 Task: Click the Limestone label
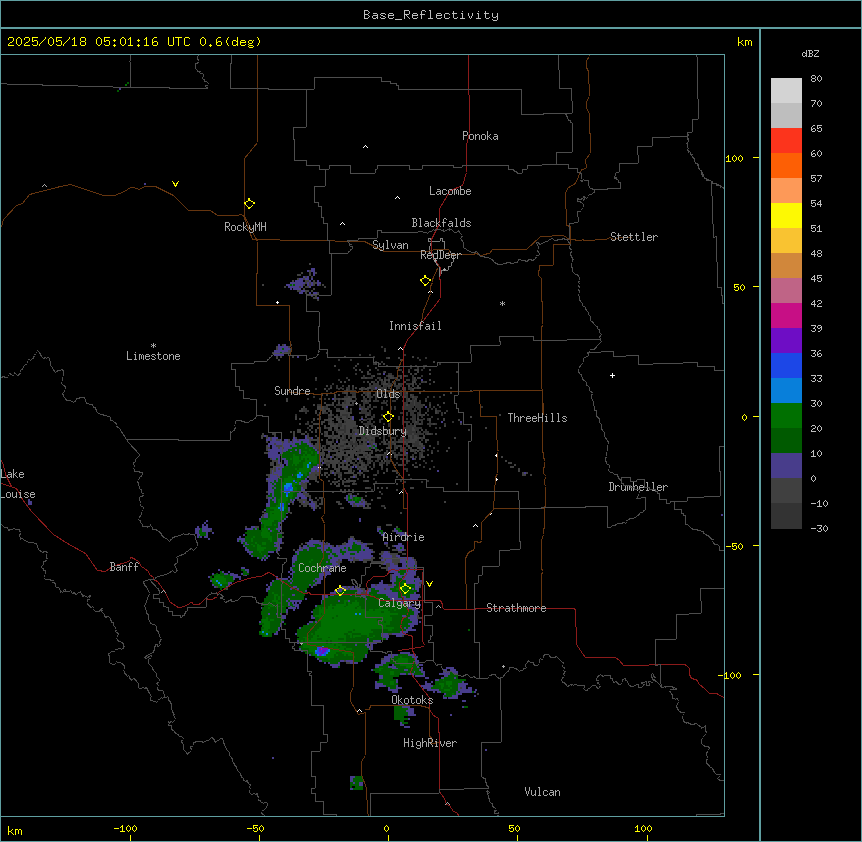click(153, 356)
